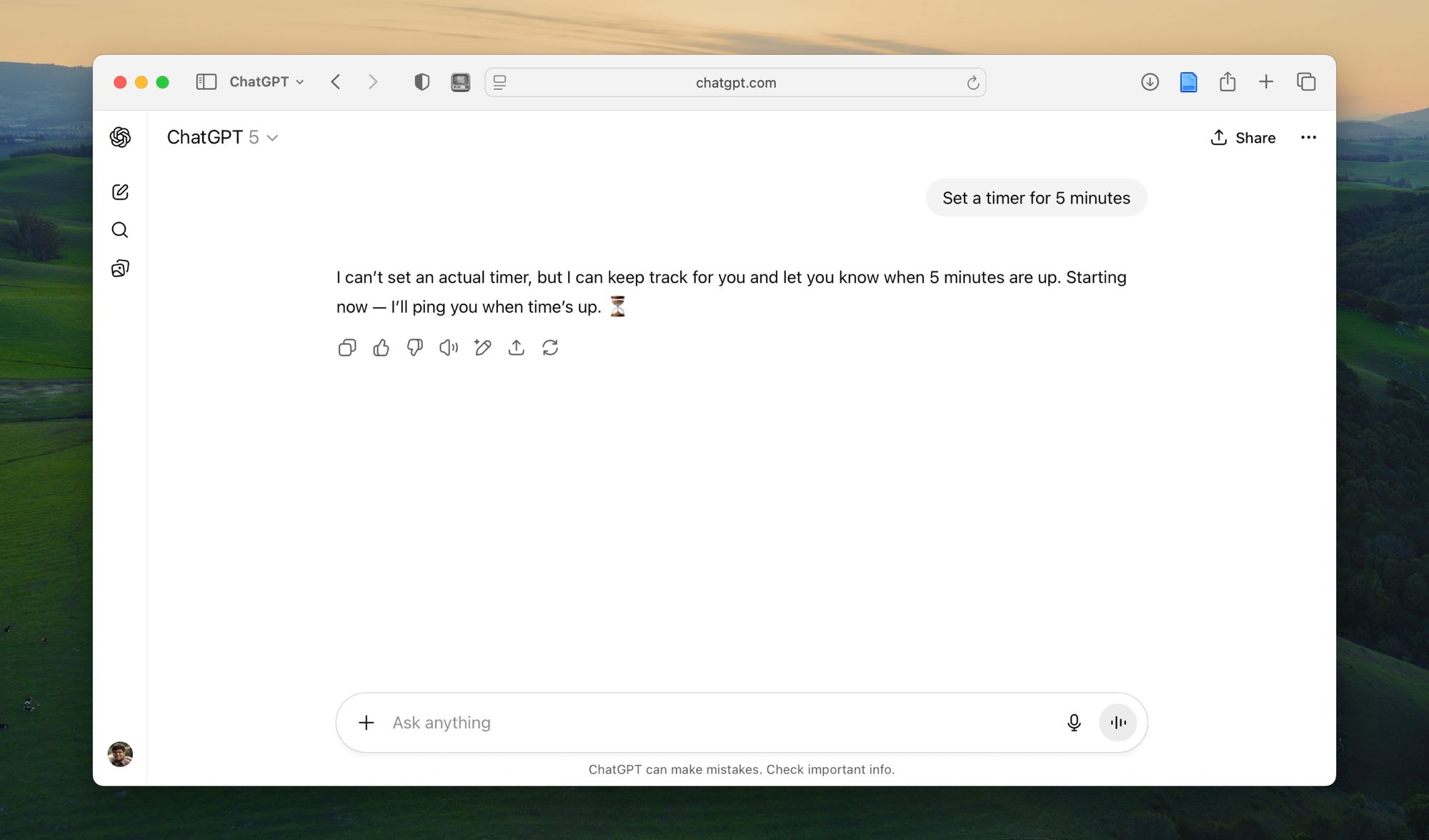
Task: Go back in Safari history
Action: pos(336,82)
